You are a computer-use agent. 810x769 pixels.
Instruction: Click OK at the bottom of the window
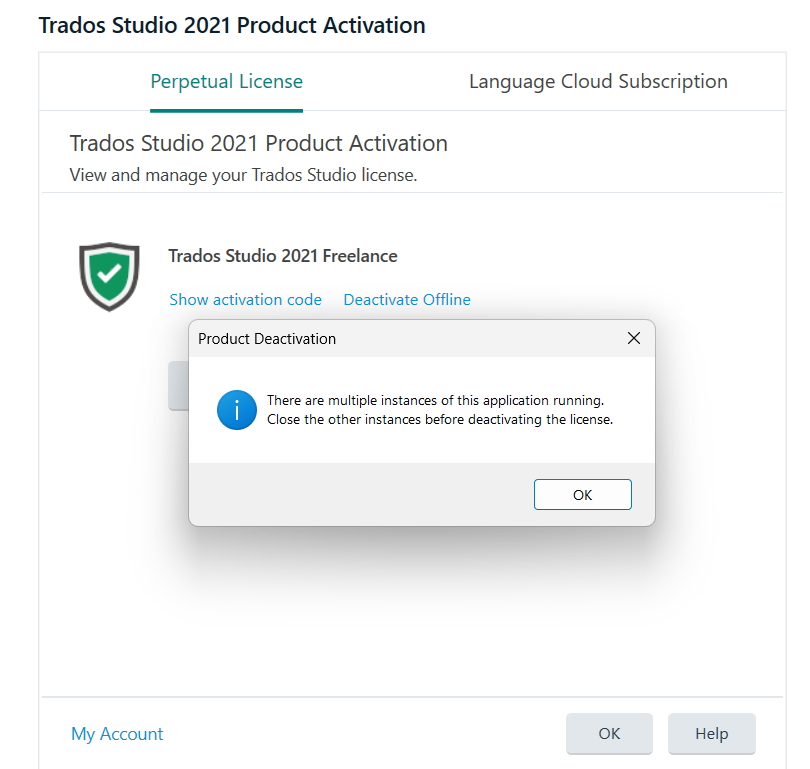pos(609,733)
